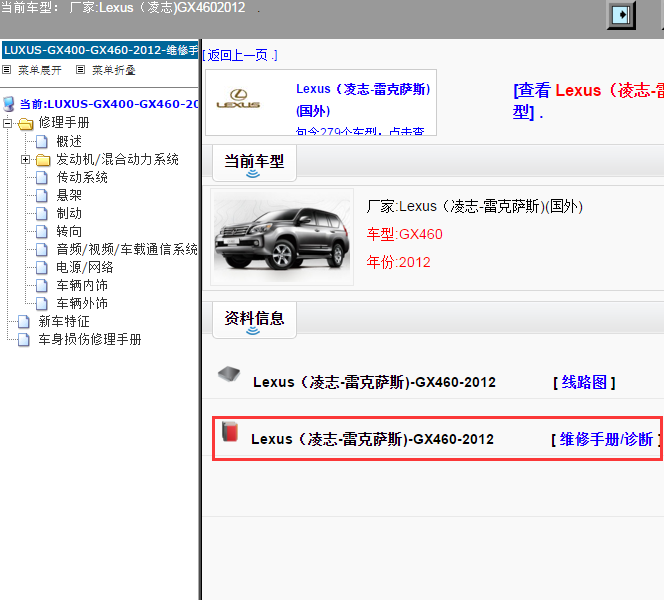The width and height of the screenshot is (664, 600).
Task: Click the 厂家:Lexus（凌志-雷克萨斯）(国外) text
Action: tap(475, 207)
